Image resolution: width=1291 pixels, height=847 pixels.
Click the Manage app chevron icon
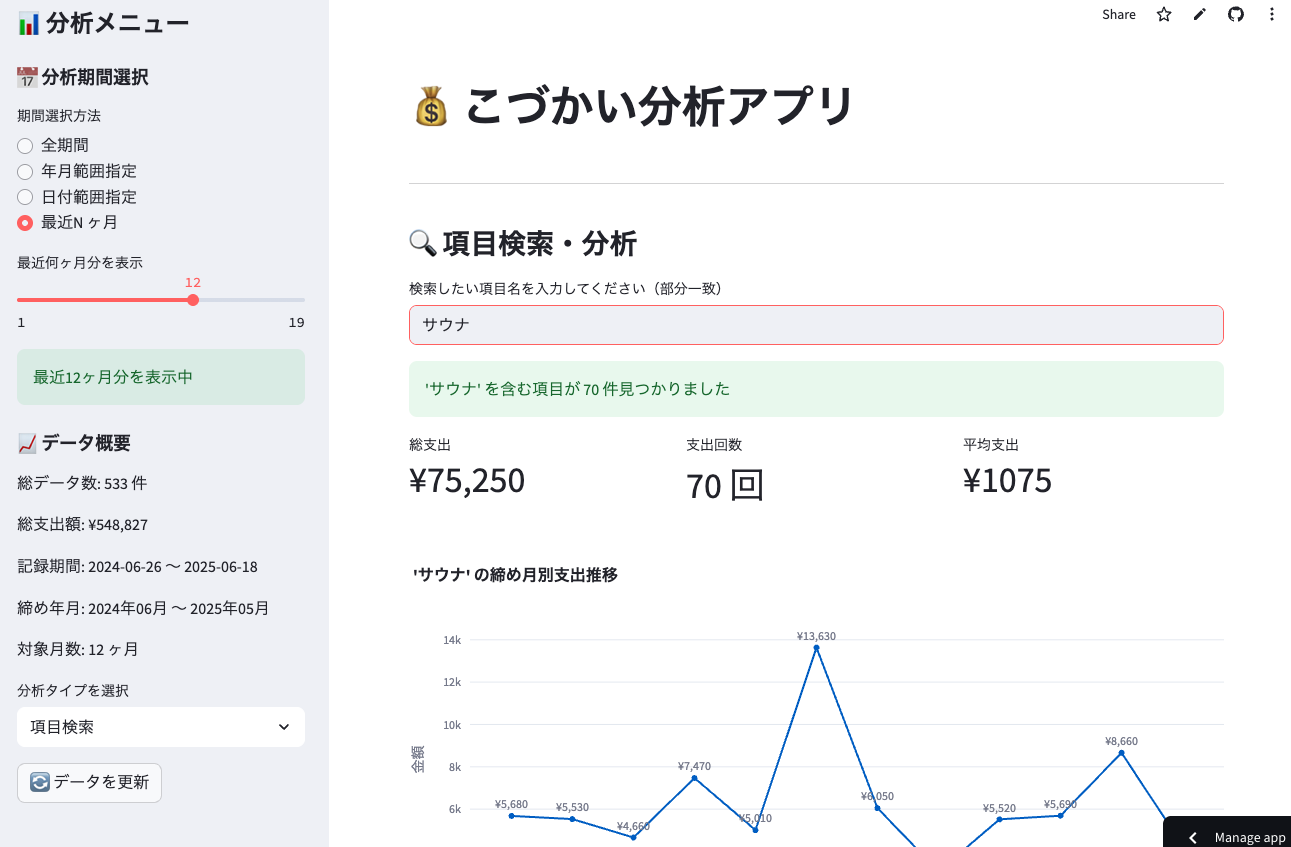(x=1192, y=838)
